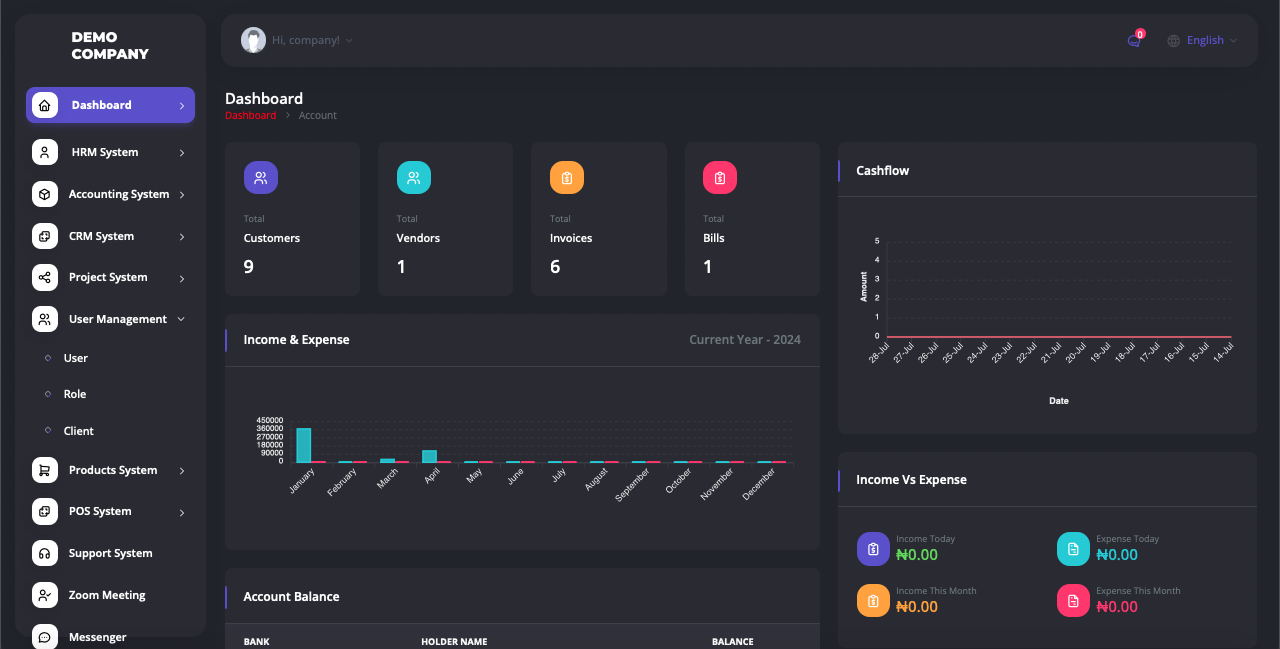Click the Expense This Month pink icon
This screenshot has width=1280, height=649.
[x=1073, y=601]
